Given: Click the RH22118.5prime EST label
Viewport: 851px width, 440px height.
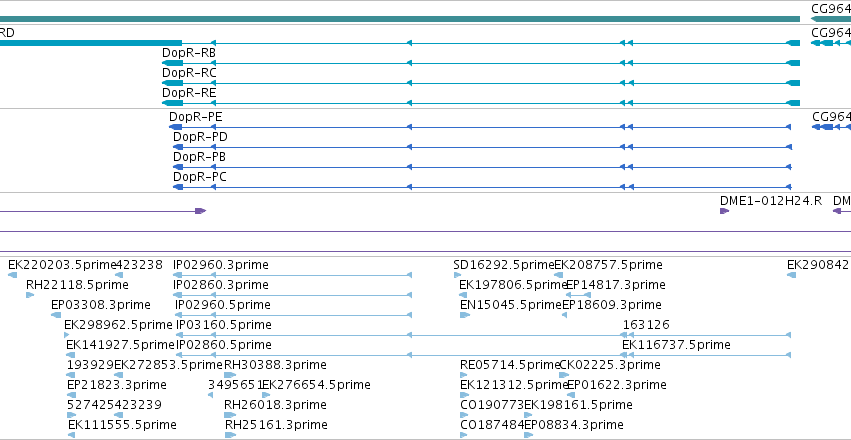Looking at the screenshot, I should pyautogui.click(x=77, y=285).
